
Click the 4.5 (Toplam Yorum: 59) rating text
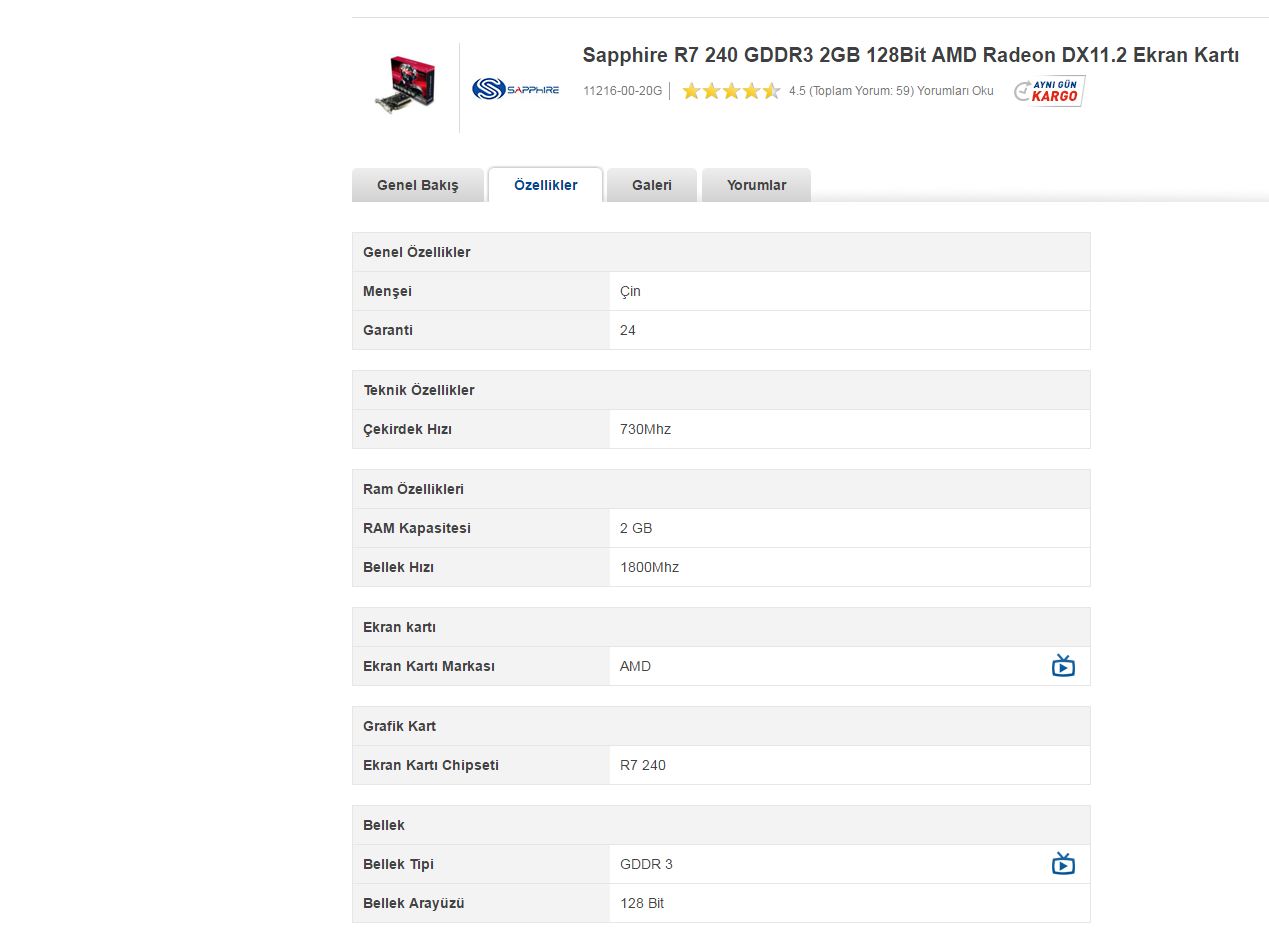click(851, 91)
